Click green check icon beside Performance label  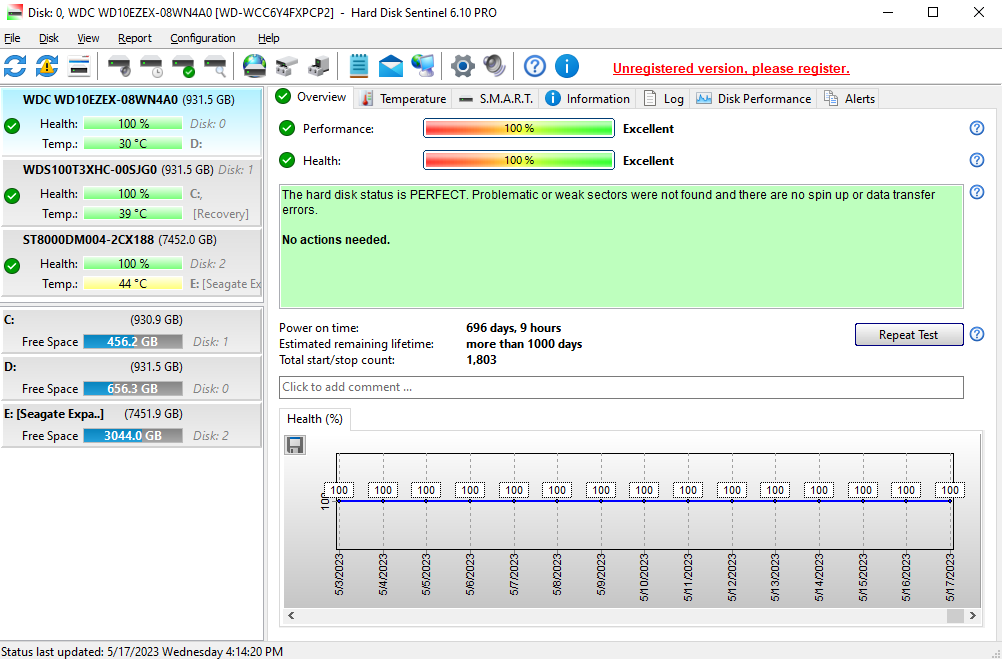(287, 128)
